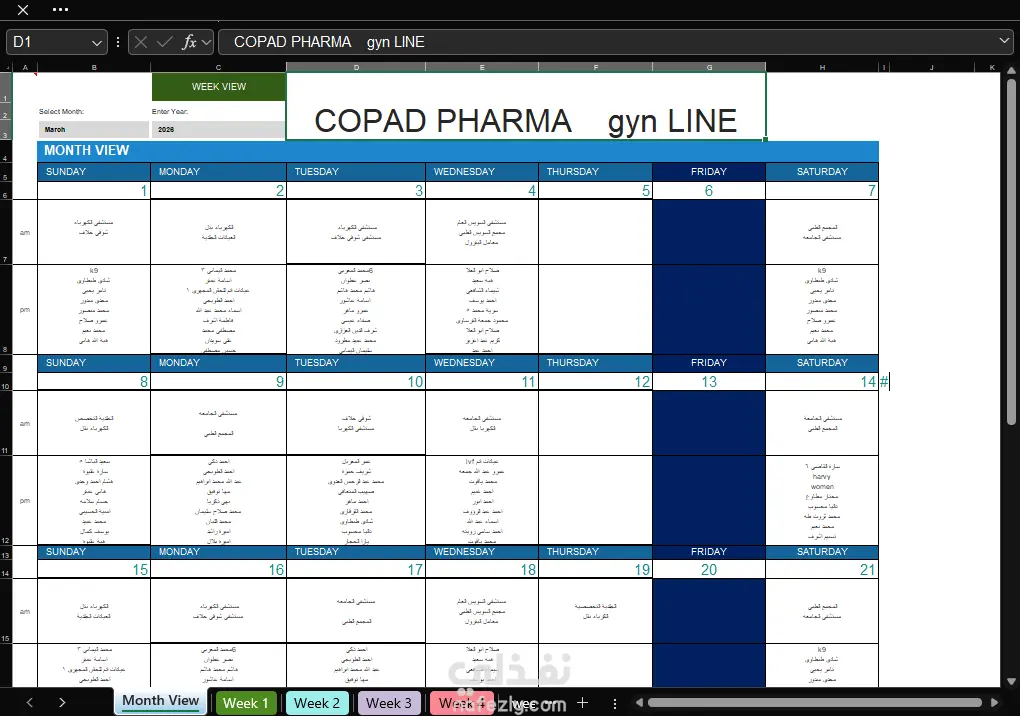Click the vertical dots handle beside Name Box
The width and height of the screenshot is (1020, 716).
tap(118, 42)
